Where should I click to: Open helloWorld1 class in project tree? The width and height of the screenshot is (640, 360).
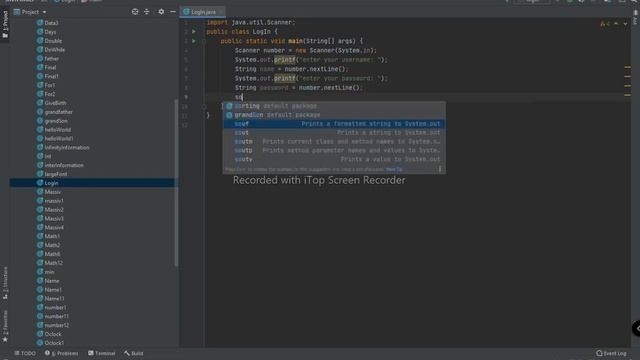click(x=59, y=138)
